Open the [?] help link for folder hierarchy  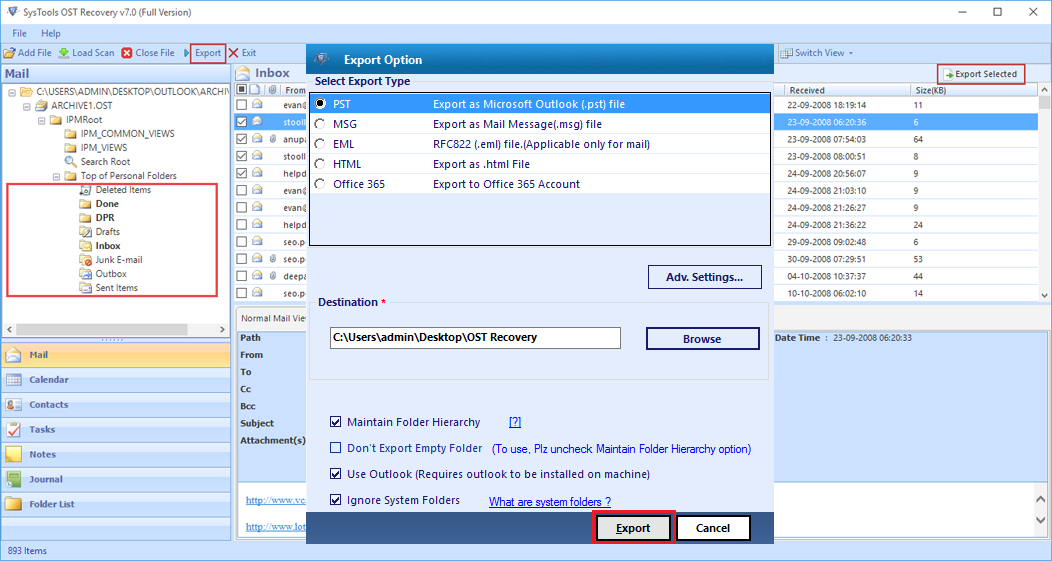[515, 422]
